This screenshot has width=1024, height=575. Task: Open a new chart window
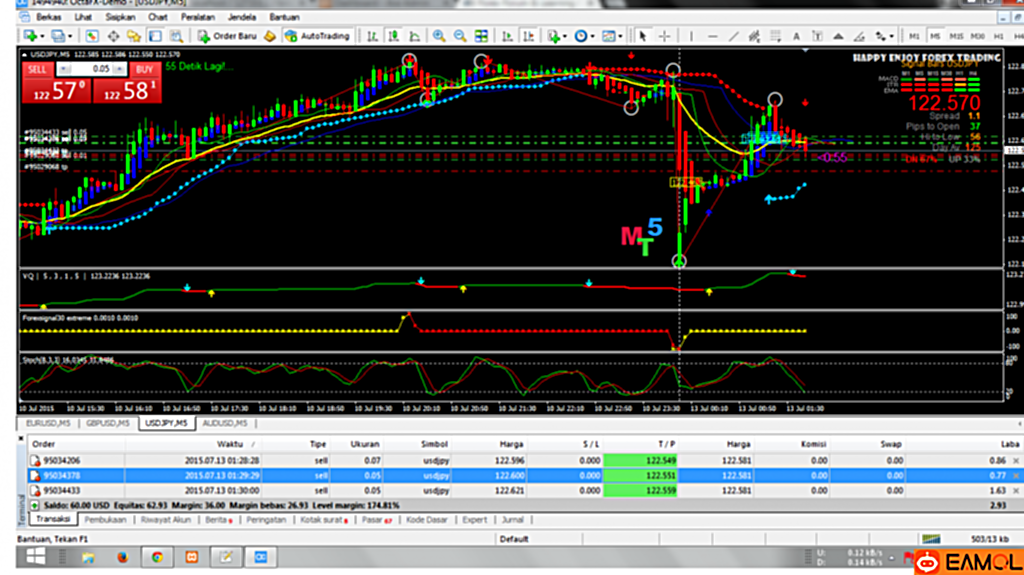coord(29,36)
